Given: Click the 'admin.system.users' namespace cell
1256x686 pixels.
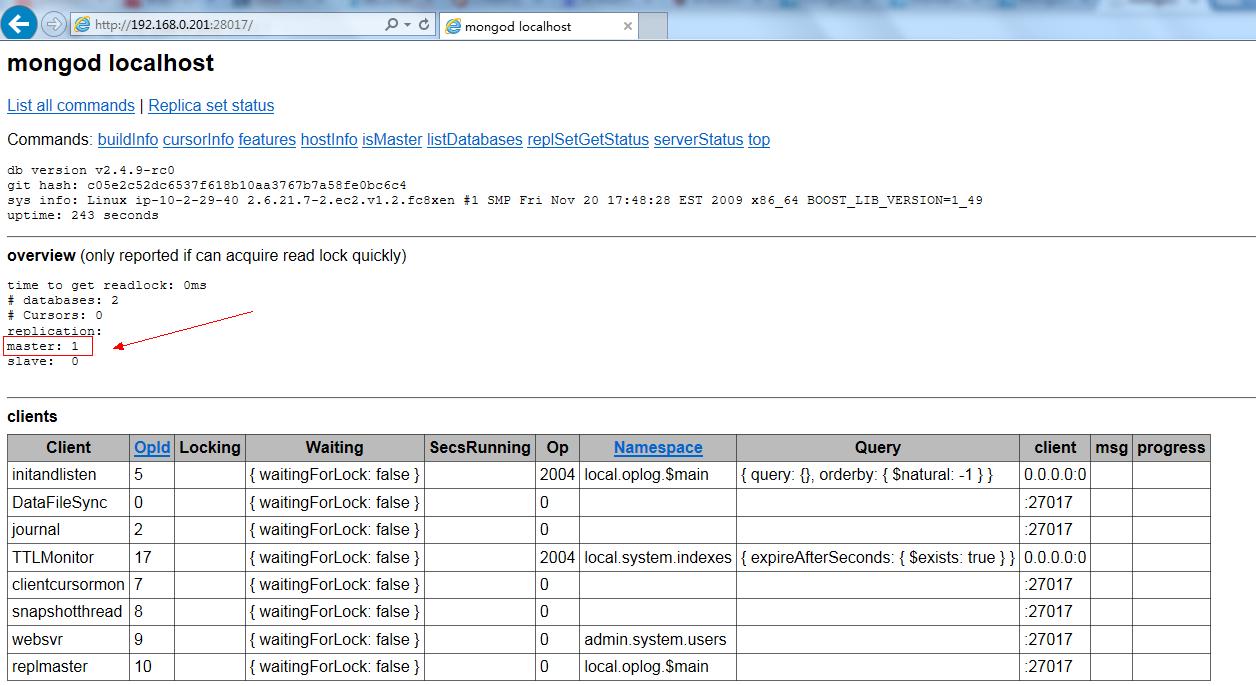Looking at the screenshot, I should tap(658, 639).
